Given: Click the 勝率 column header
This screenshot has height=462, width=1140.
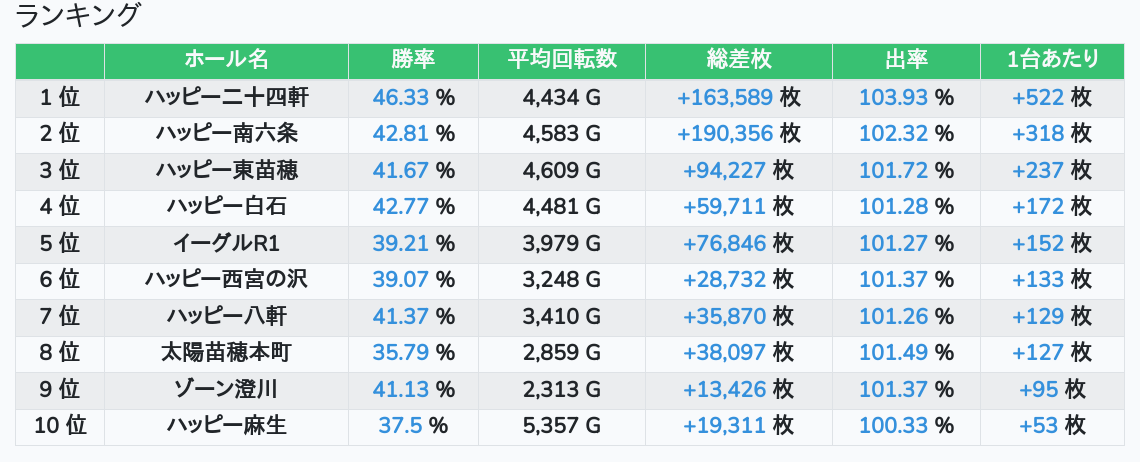Looking at the screenshot, I should coord(413,60).
